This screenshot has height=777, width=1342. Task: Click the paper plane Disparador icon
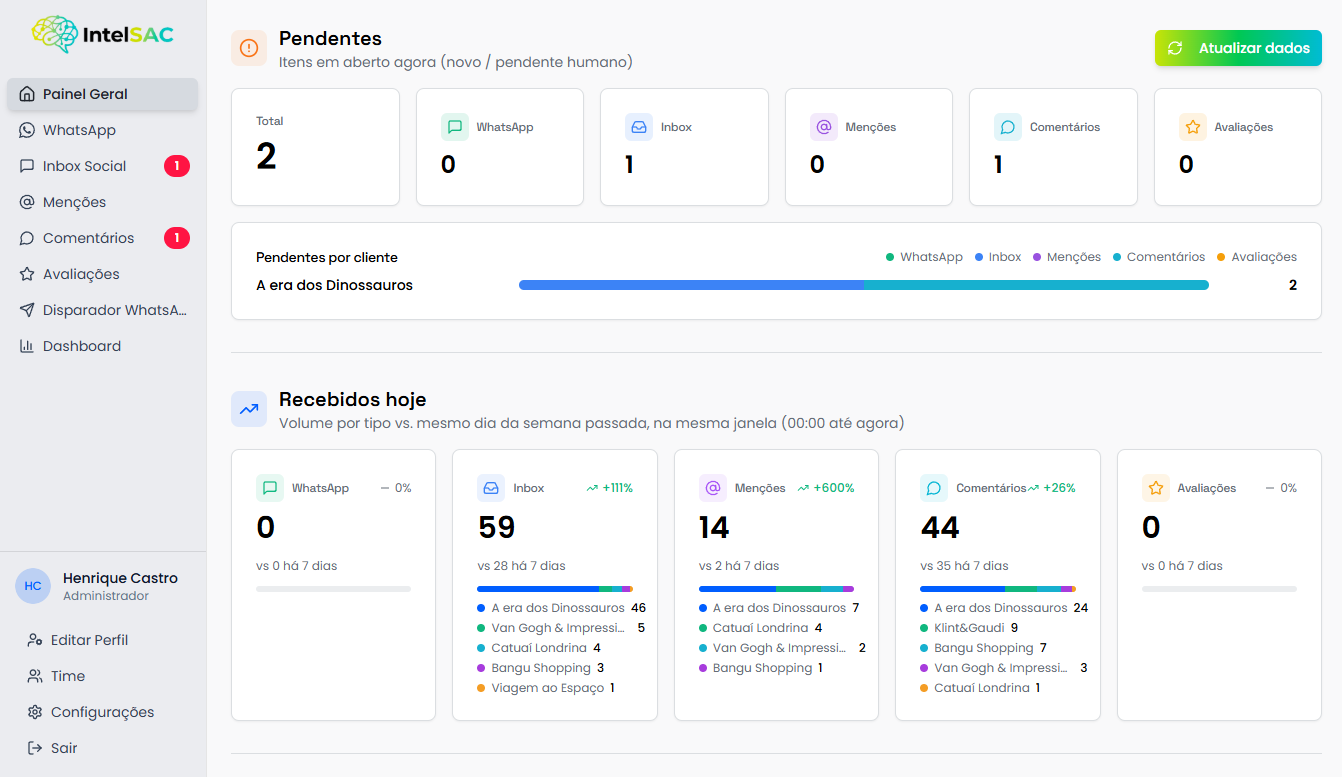pos(27,310)
